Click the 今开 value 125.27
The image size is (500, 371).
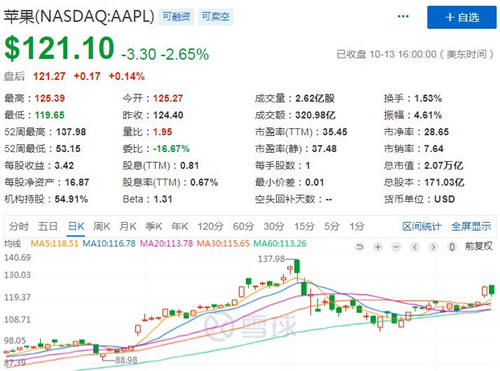(168, 98)
